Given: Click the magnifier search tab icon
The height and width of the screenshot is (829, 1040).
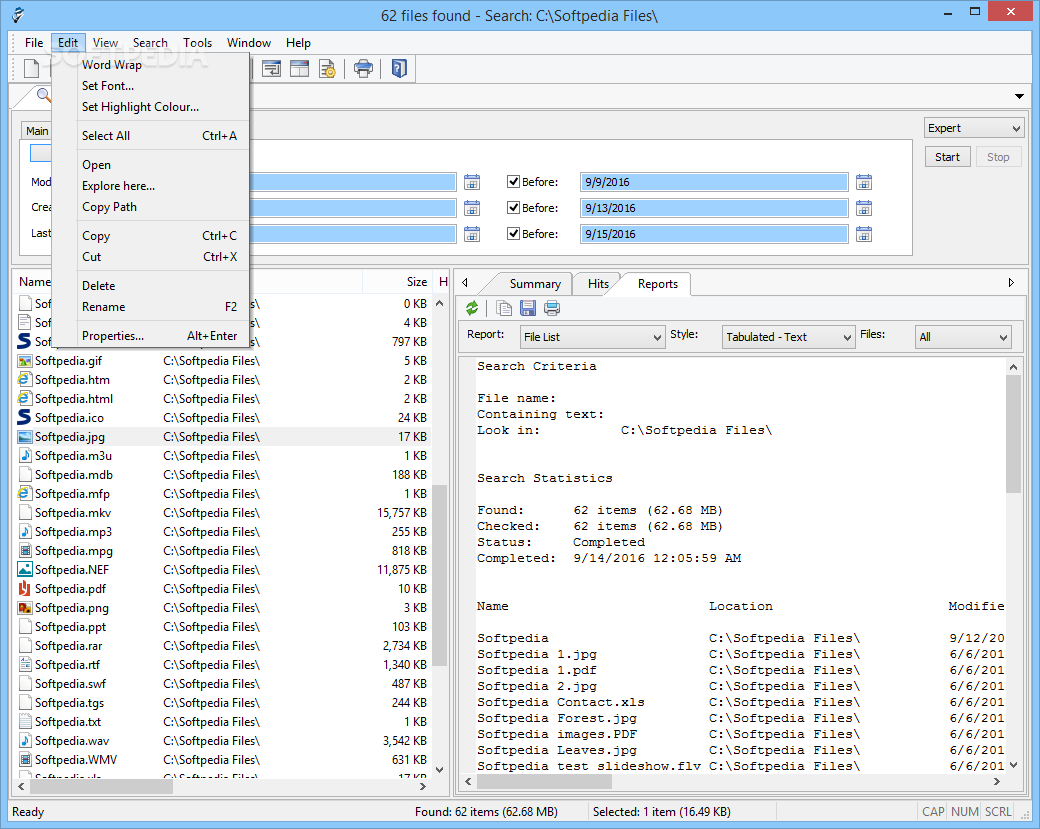Looking at the screenshot, I should pyautogui.click(x=44, y=96).
